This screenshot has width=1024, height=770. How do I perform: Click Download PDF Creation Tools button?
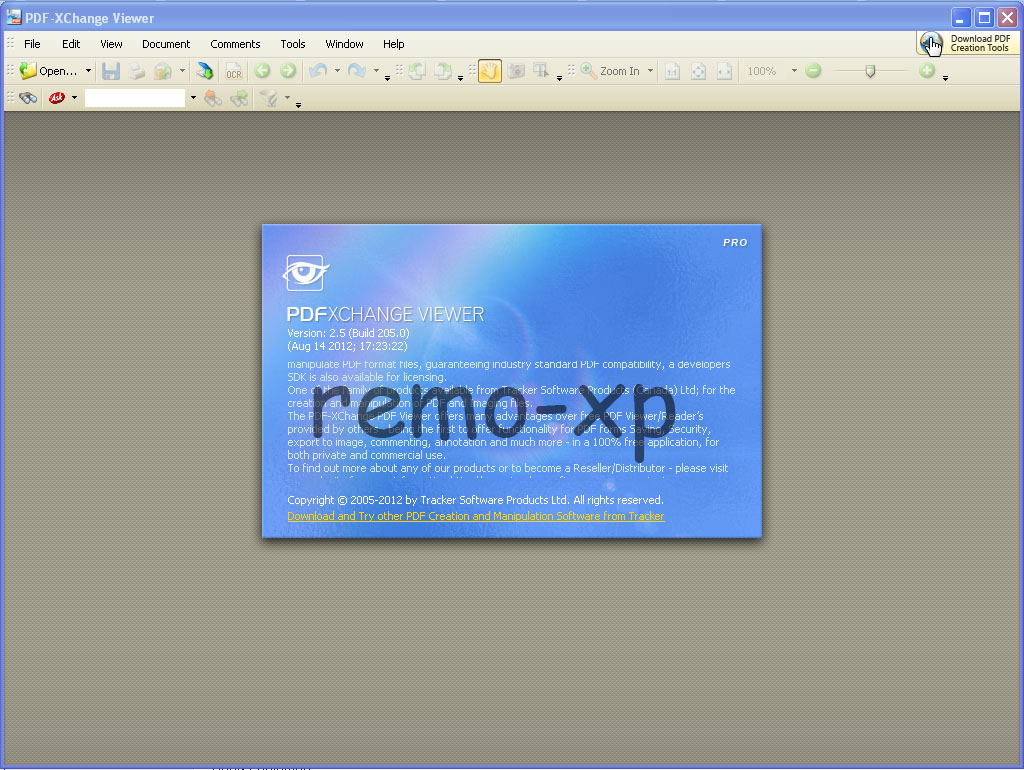point(967,43)
